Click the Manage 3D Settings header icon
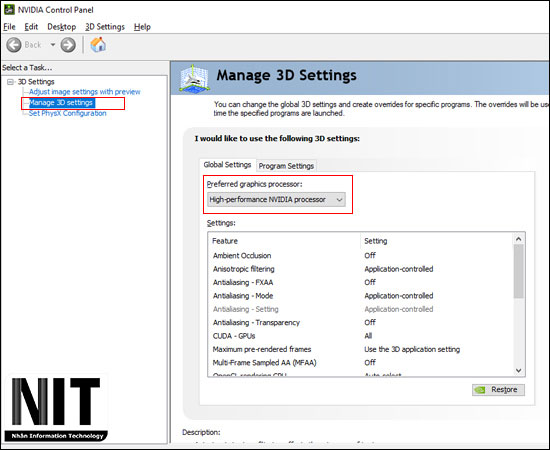The width and height of the screenshot is (550, 450). (x=194, y=78)
